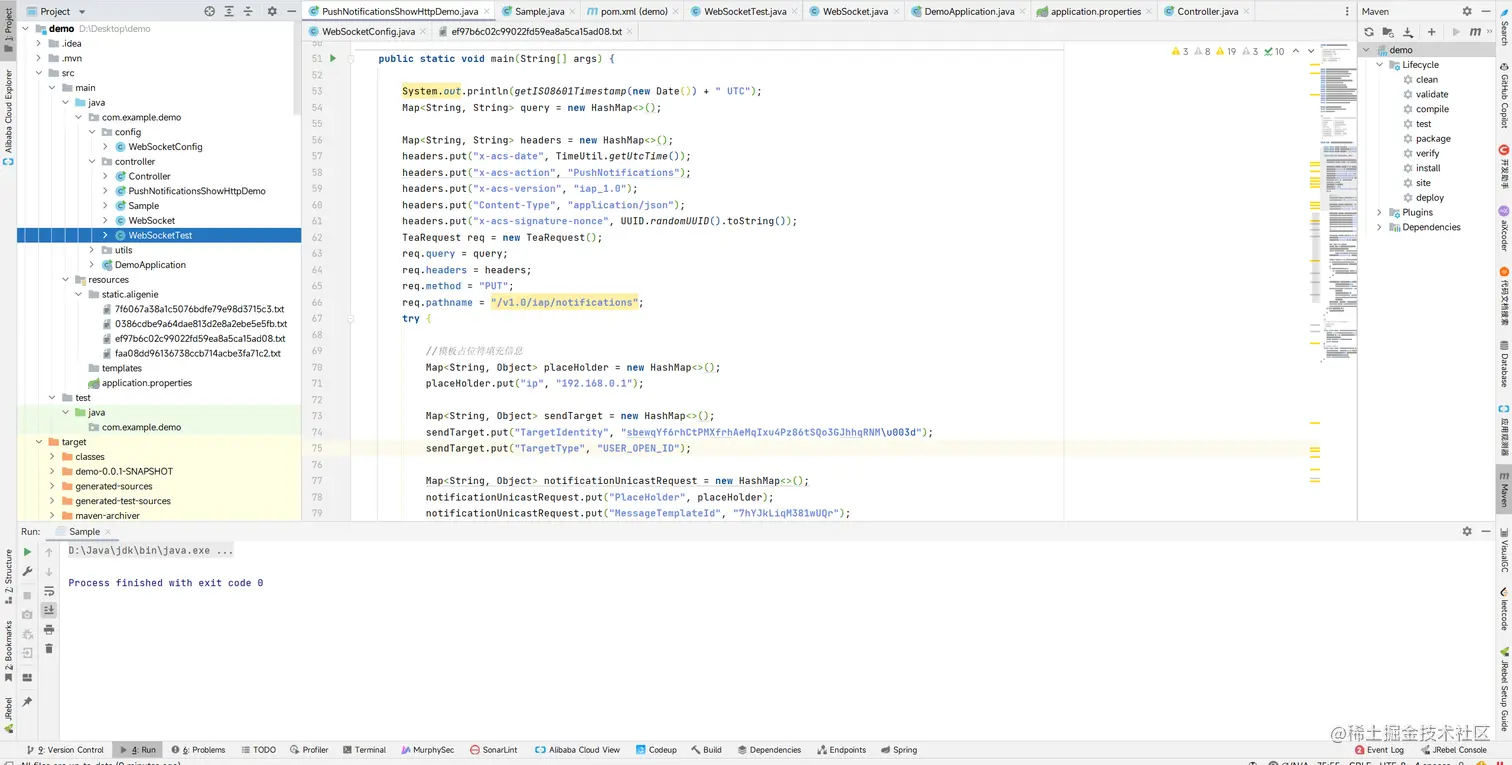Click run gutter icon at line 51
This screenshot has height=765, width=1512.
(333, 59)
